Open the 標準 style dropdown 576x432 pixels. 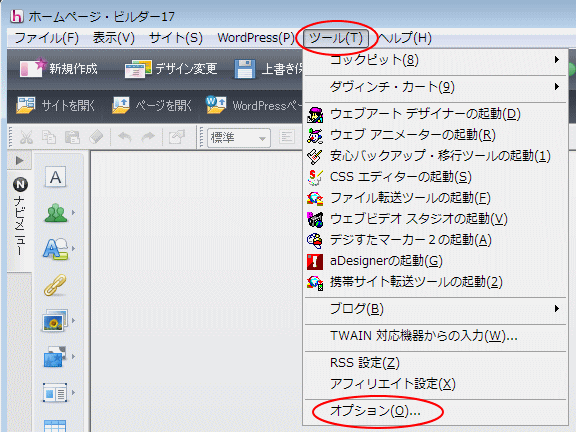pos(239,138)
